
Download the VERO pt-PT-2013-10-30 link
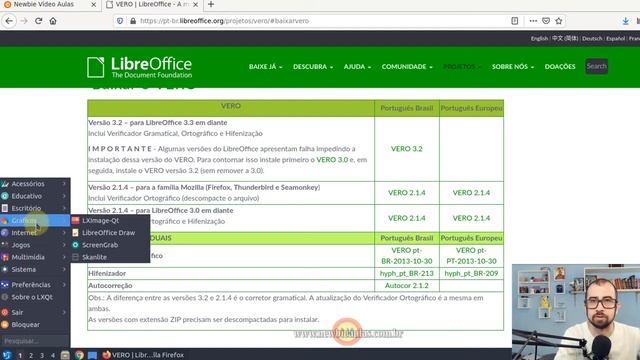coord(471,256)
